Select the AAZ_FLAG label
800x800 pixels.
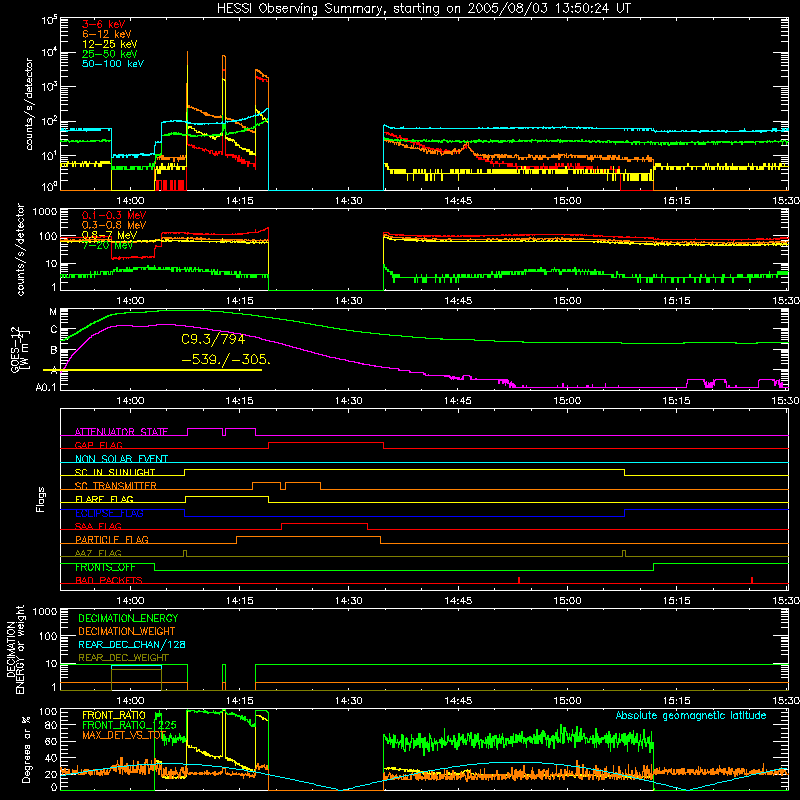coord(98,553)
